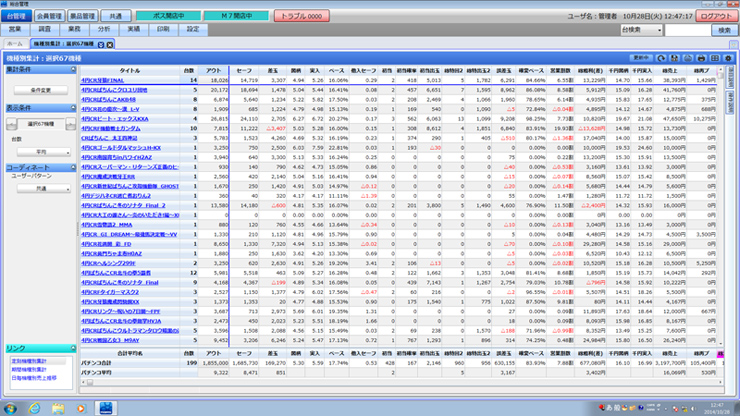Switch to the ホーム tab
The width and height of the screenshot is (740, 416).
[x=15, y=44]
